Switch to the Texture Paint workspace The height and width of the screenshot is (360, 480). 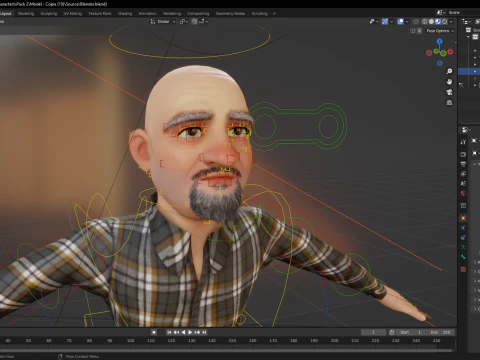click(x=100, y=14)
